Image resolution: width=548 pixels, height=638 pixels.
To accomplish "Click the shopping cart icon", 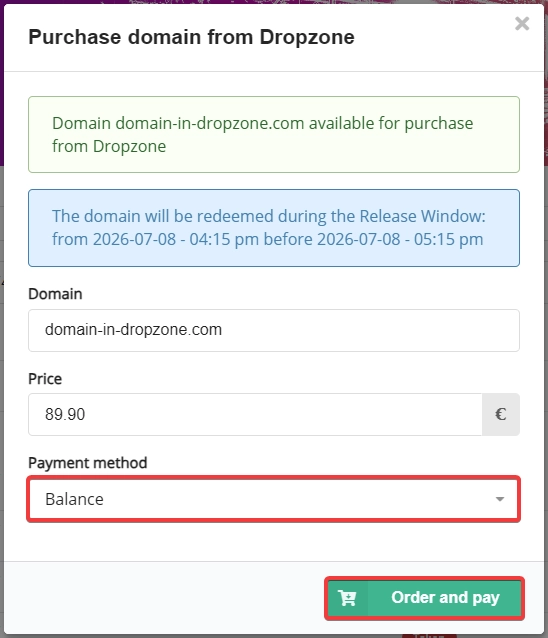I will [x=348, y=598].
